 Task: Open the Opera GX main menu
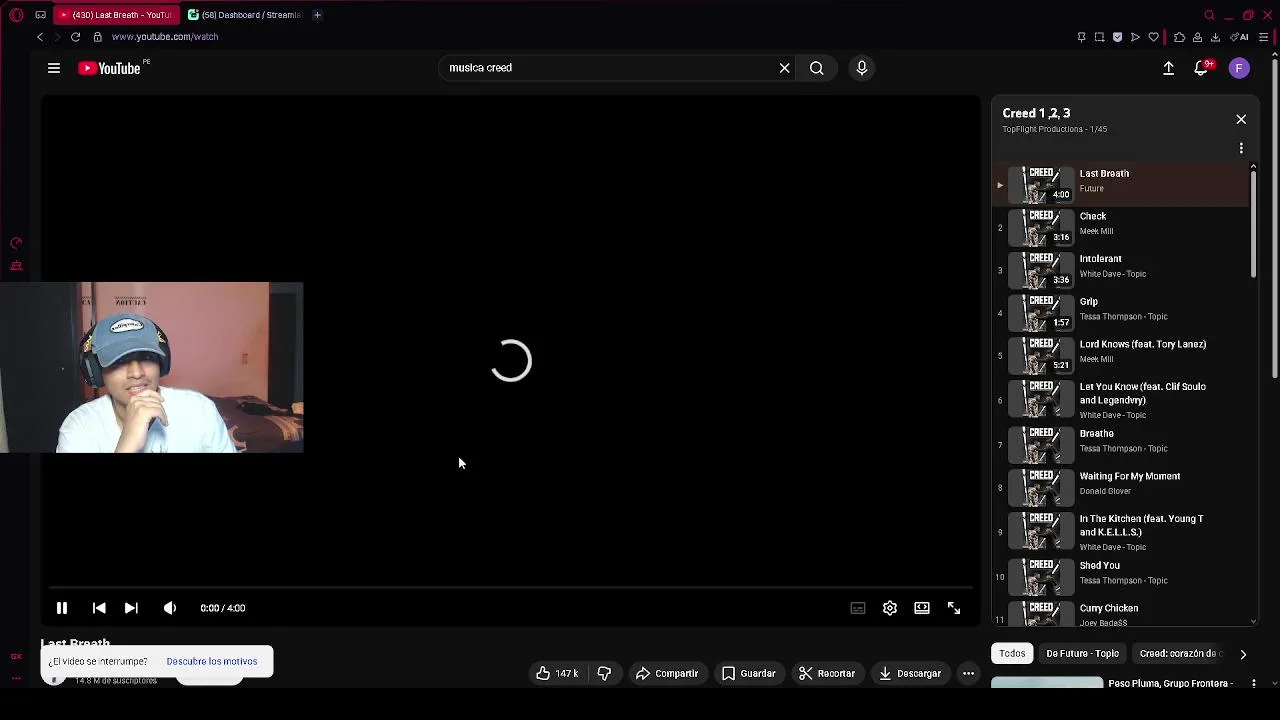click(16, 15)
